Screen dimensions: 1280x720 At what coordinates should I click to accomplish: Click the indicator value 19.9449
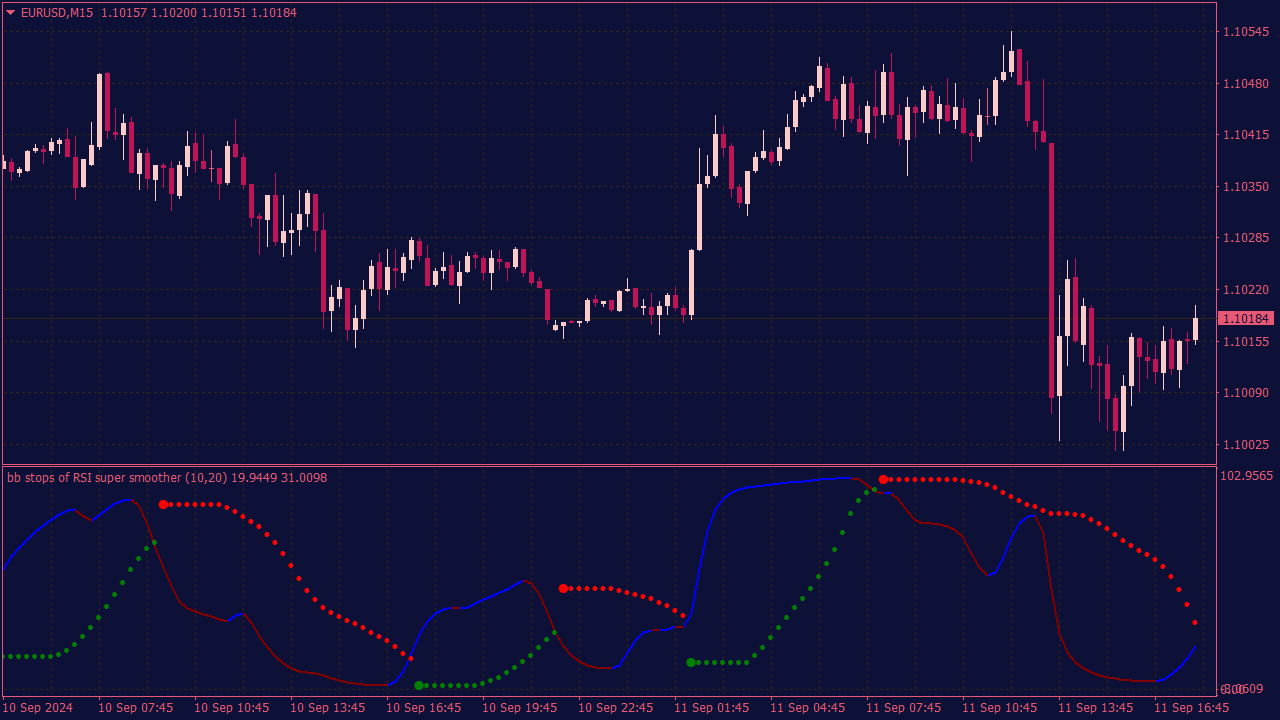pyautogui.click(x=253, y=478)
